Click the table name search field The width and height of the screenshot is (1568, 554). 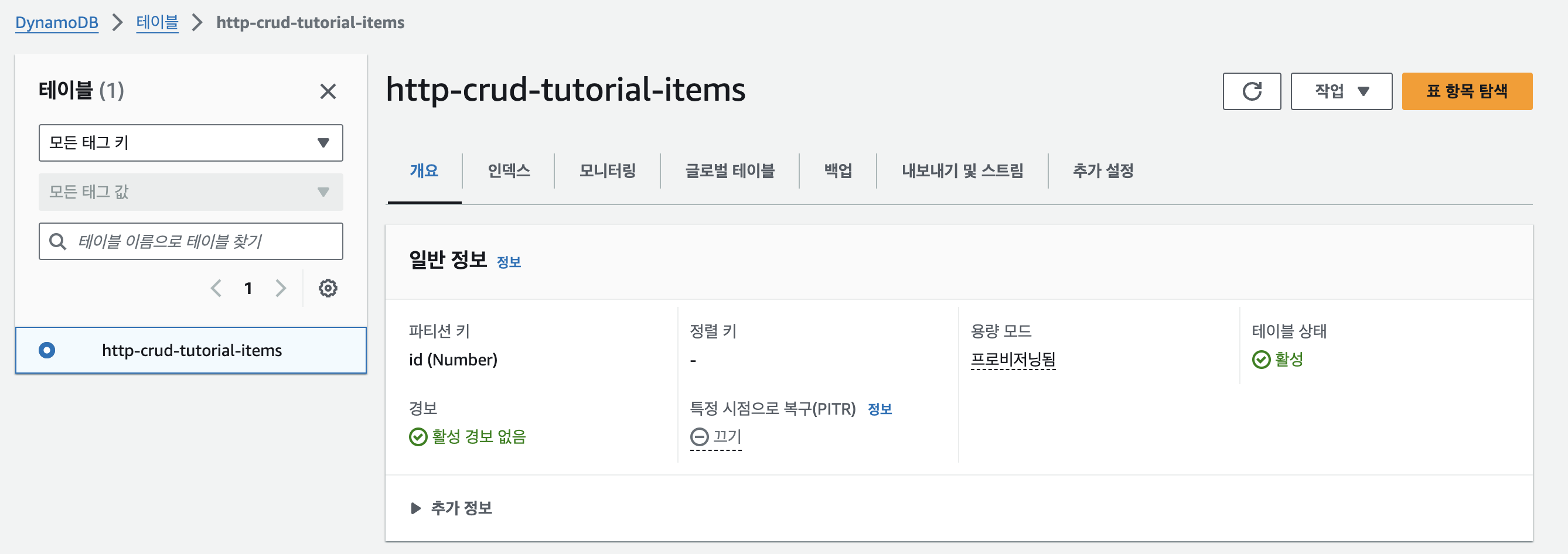click(201, 241)
